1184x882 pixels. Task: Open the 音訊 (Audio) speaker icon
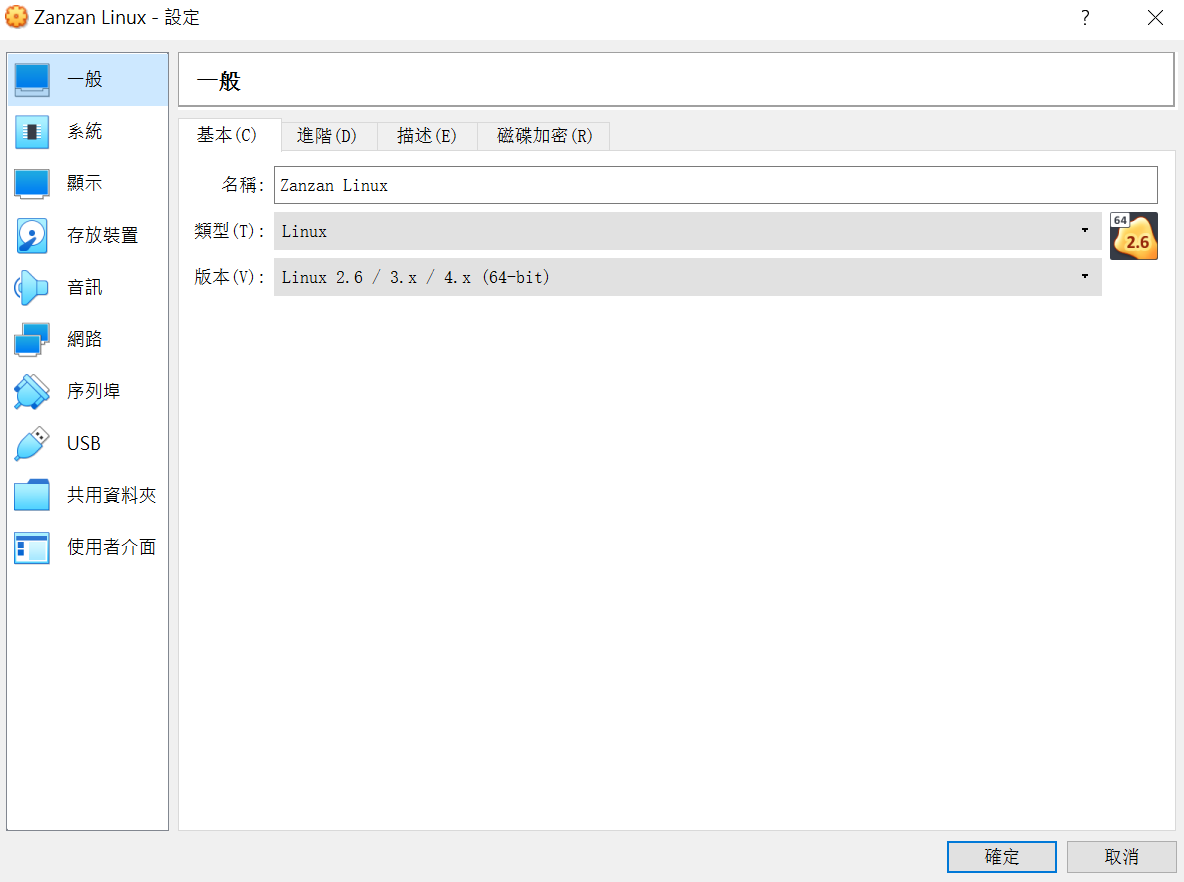pos(32,288)
